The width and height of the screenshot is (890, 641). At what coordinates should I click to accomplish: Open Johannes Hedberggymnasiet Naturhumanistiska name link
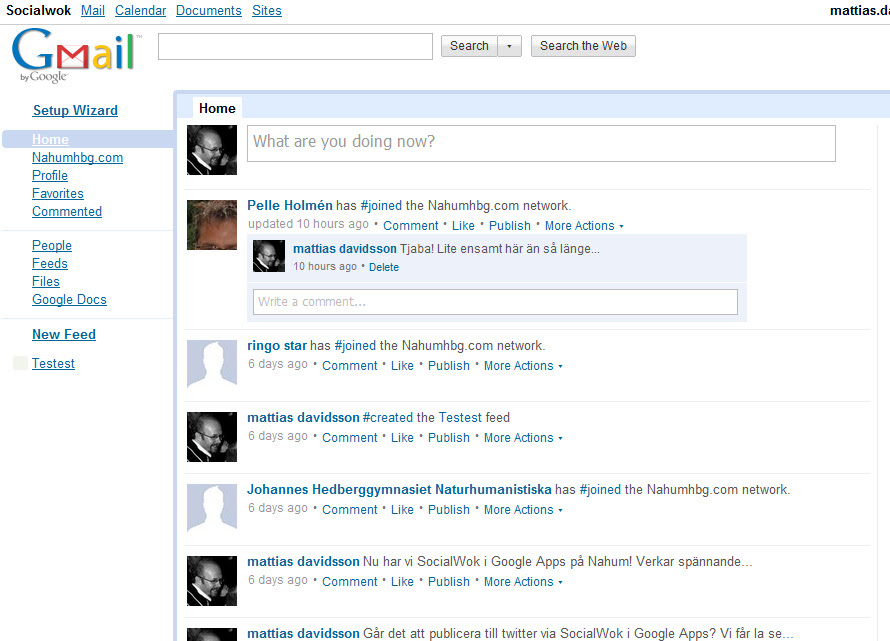click(399, 489)
